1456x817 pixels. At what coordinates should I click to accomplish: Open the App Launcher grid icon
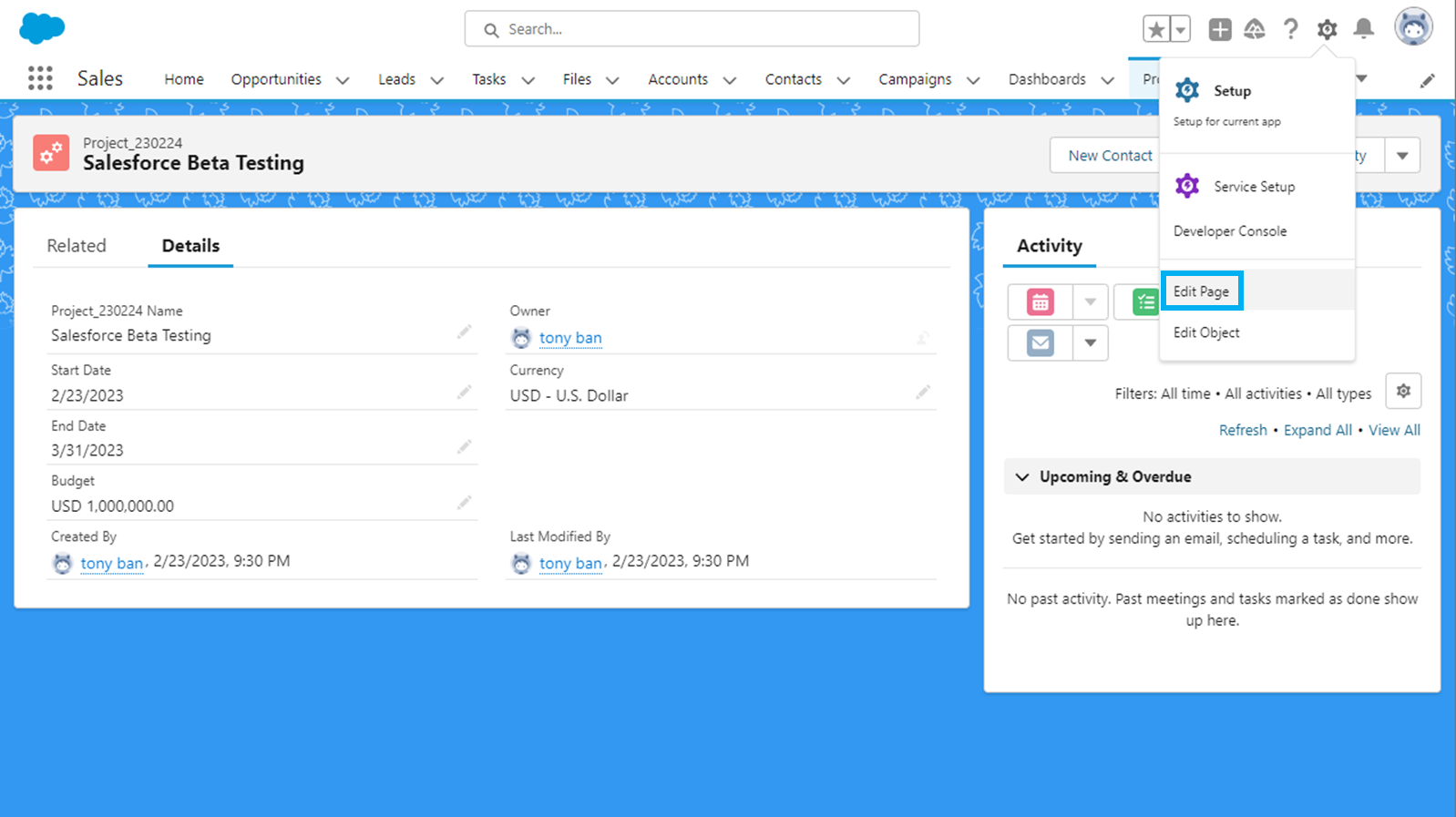40,78
